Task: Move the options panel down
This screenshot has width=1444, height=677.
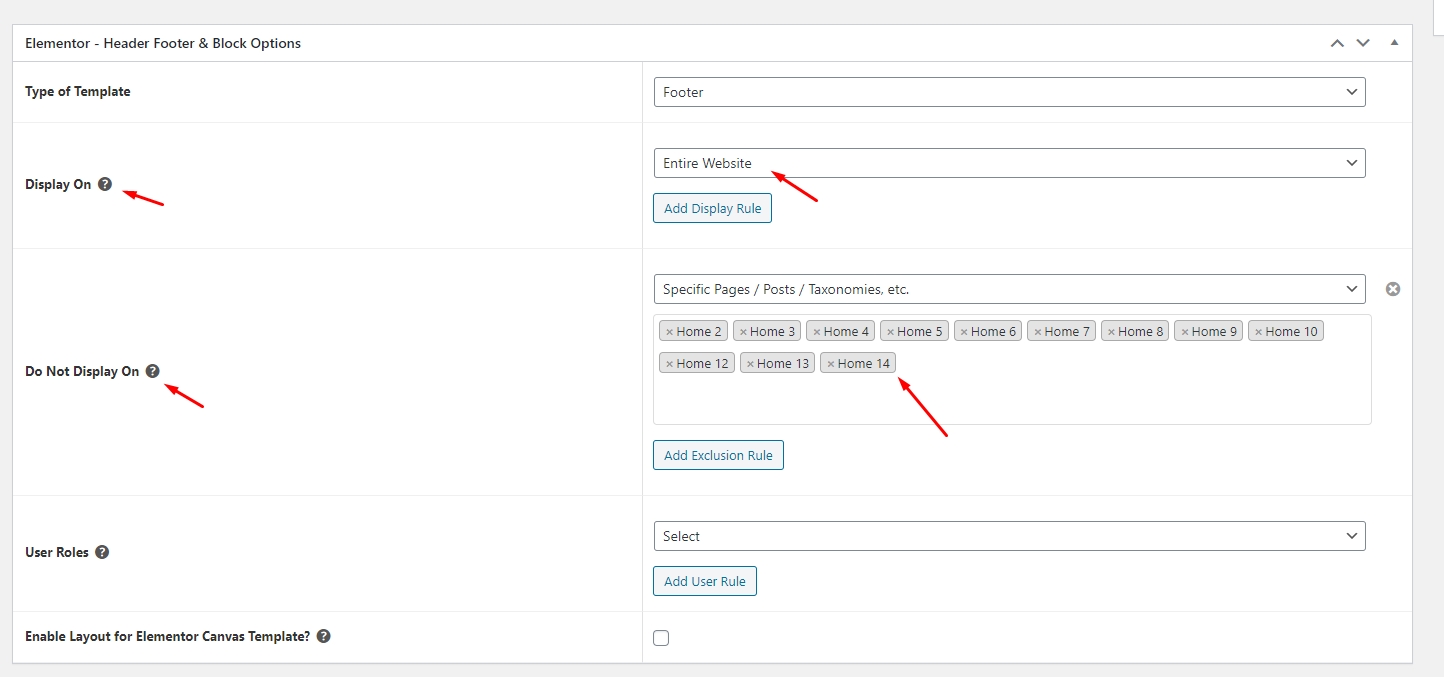Action: [1363, 43]
